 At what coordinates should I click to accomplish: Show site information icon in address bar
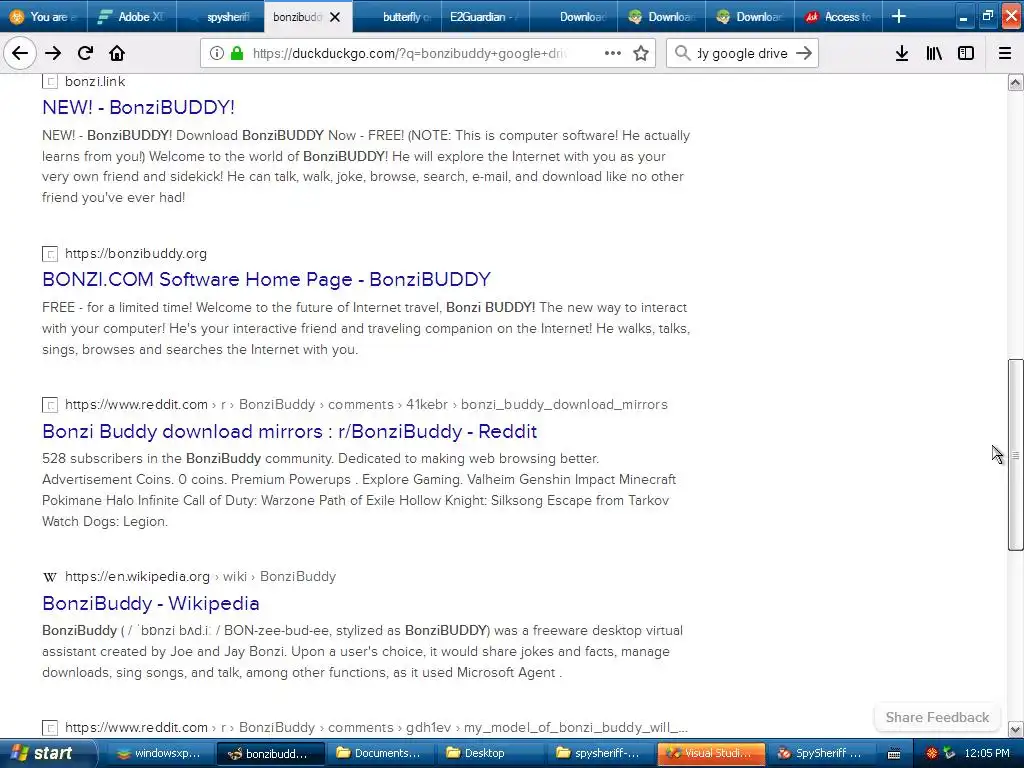217,54
